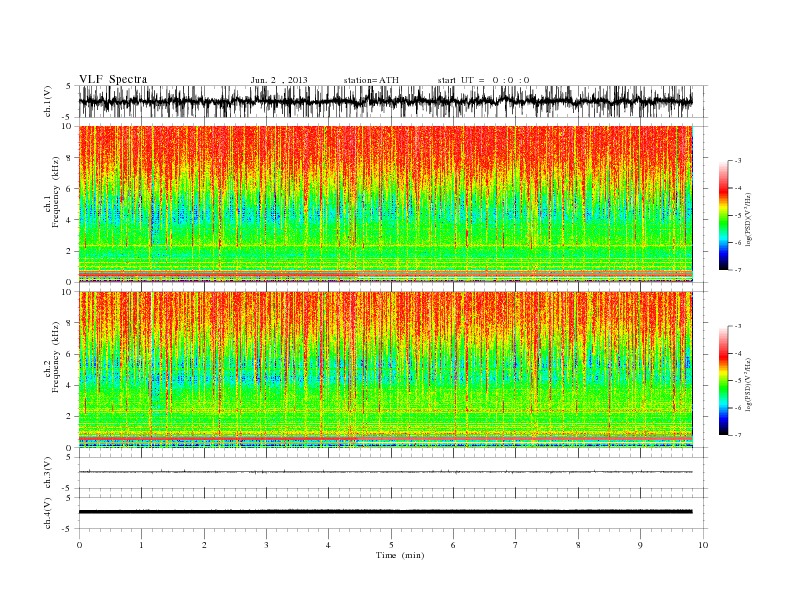Click the log(PSD) label beside ch.2 color bar
The height and width of the screenshot is (612, 792).
click(748, 383)
